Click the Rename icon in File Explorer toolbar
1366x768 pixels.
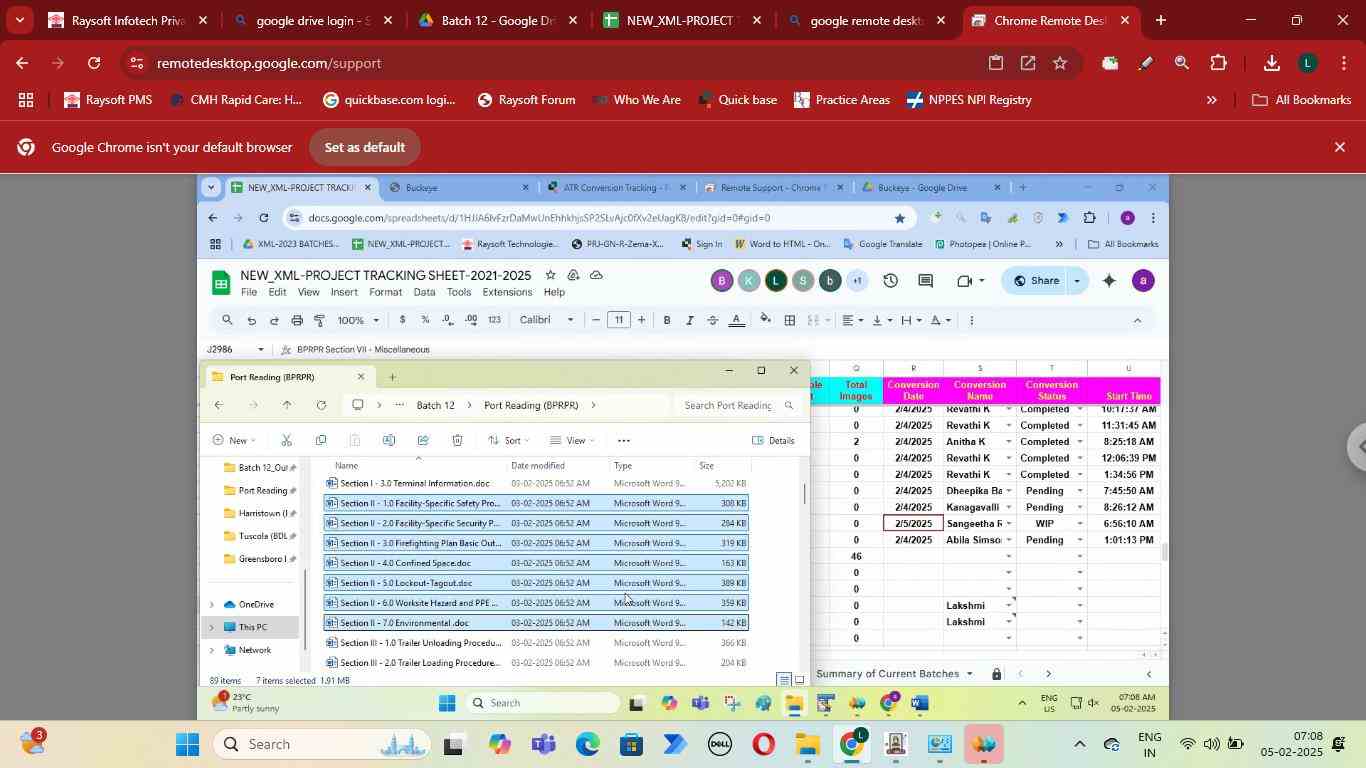pyautogui.click(x=388, y=440)
